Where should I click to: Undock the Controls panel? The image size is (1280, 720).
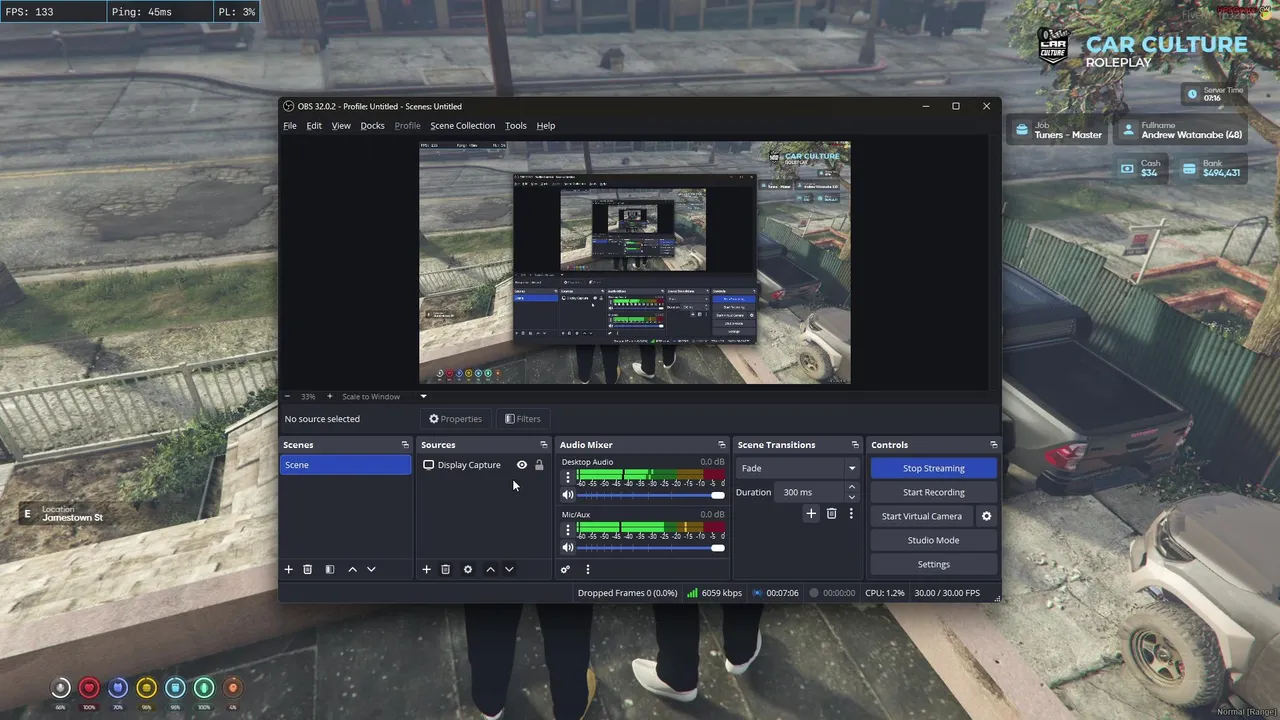[x=993, y=445]
